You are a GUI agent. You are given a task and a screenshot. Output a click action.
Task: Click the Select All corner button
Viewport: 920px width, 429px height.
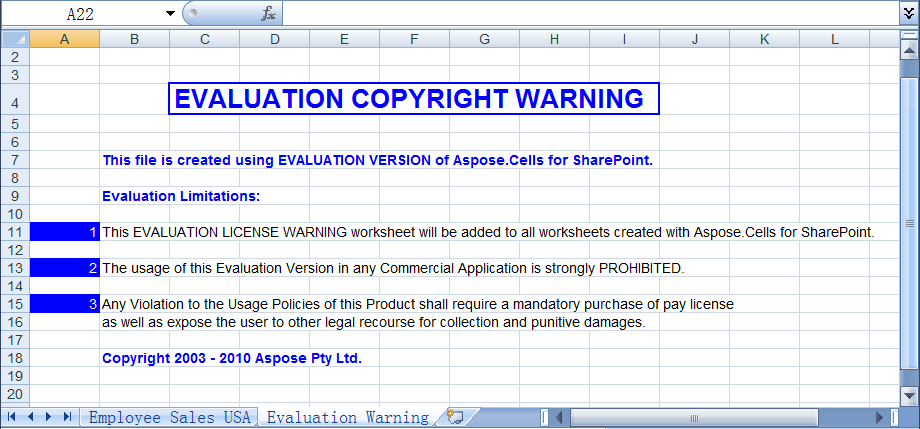pos(15,39)
